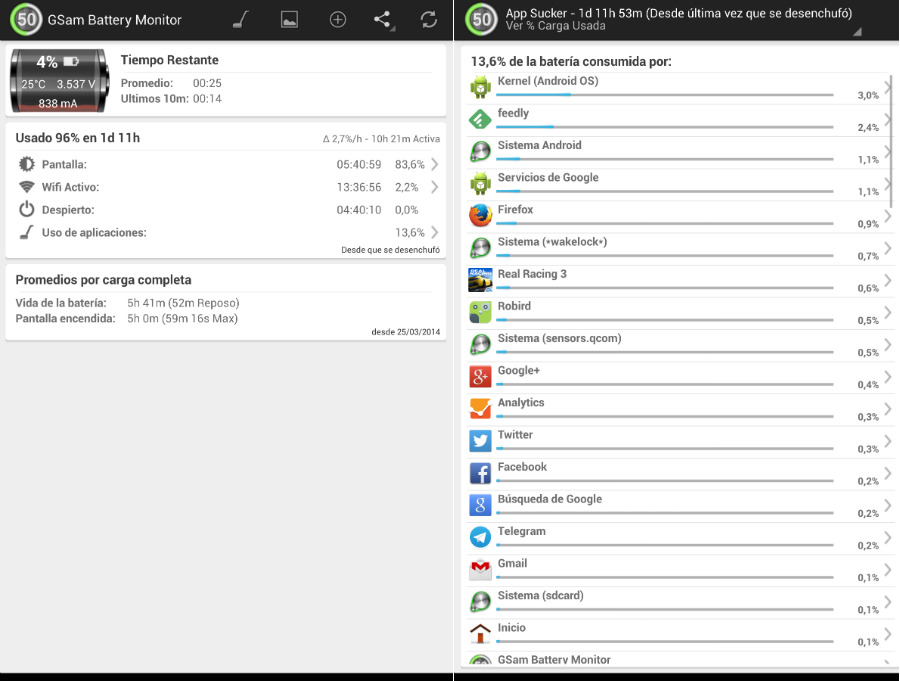Tap the Telegram app icon
This screenshot has width=900, height=681.
click(x=480, y=537)
